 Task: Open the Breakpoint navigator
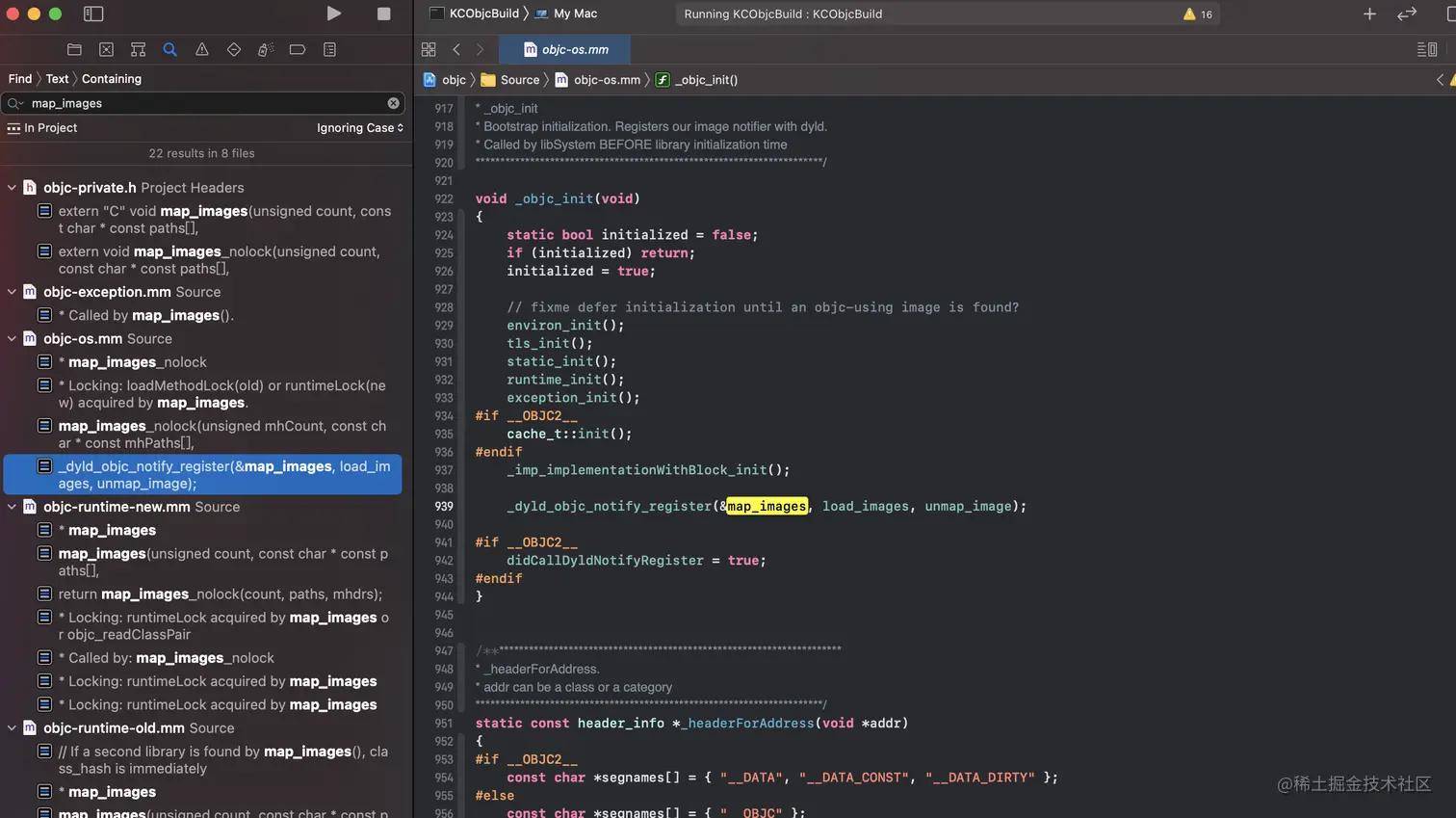point(298,49)
